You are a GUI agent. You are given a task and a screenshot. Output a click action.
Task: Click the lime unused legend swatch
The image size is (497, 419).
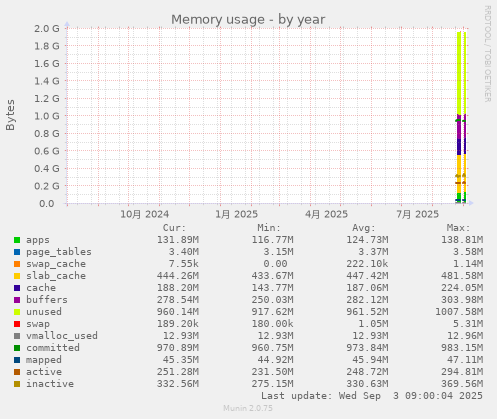(17, 312)
